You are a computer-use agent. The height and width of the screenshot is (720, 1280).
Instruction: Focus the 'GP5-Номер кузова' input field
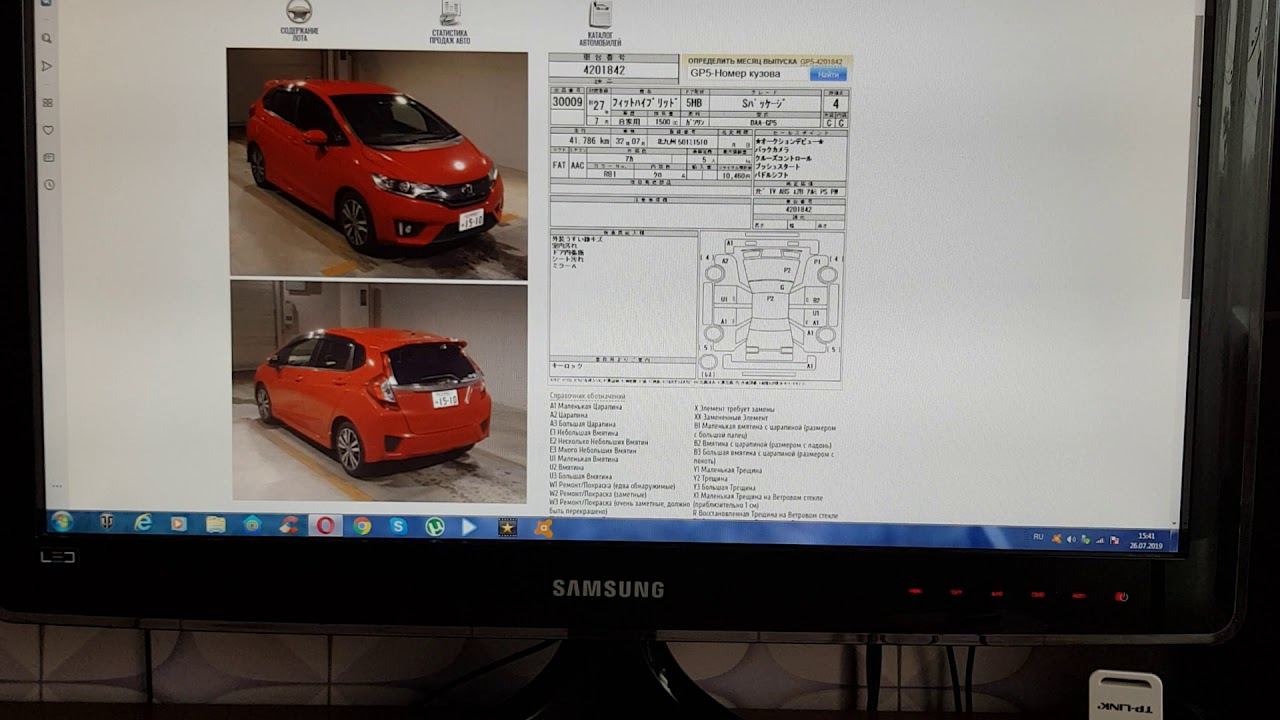click(x=746, y=74)
